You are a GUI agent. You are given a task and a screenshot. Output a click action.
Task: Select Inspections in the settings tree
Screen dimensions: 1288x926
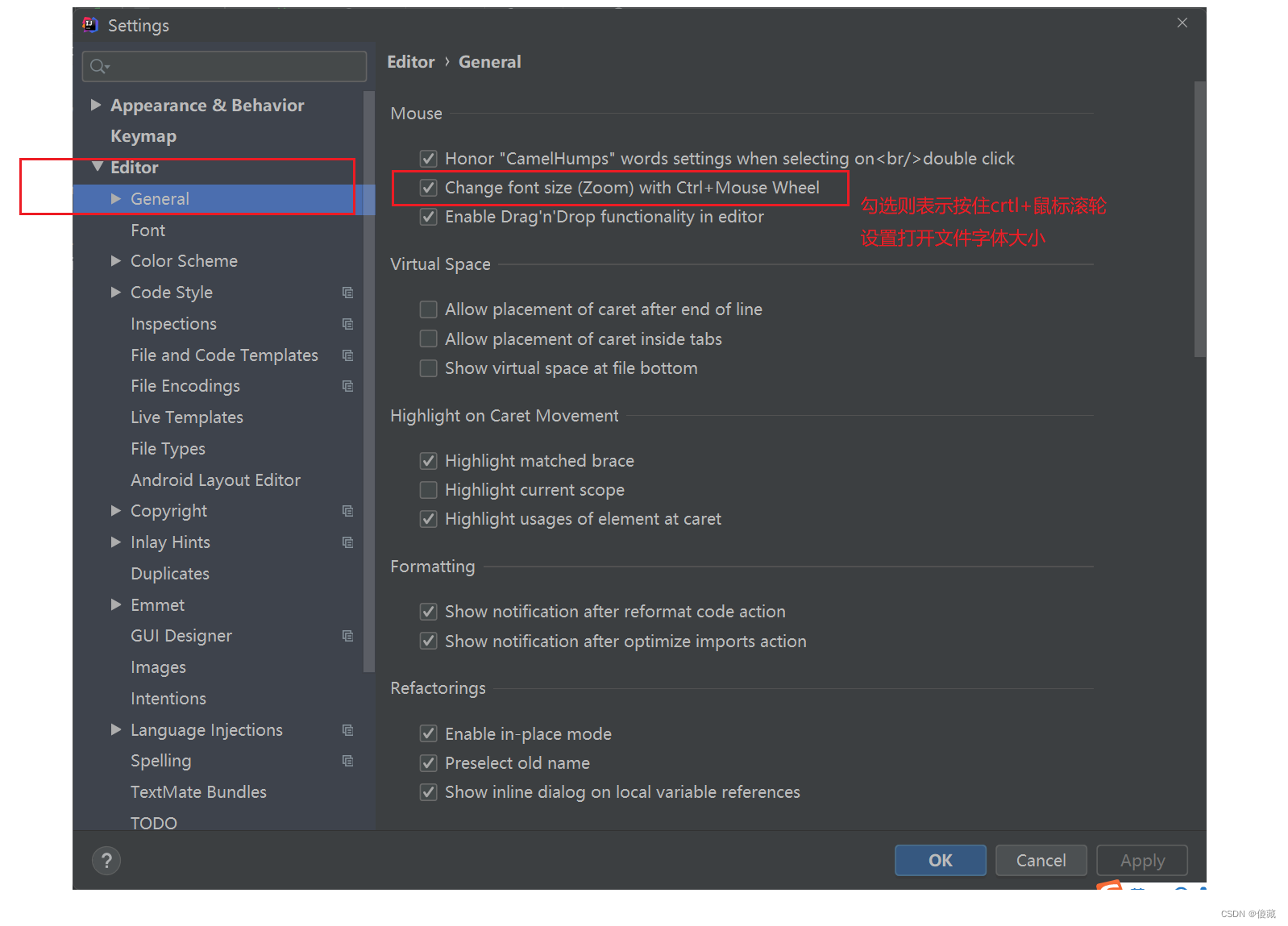pyautogui.click(x=174, y=324)
